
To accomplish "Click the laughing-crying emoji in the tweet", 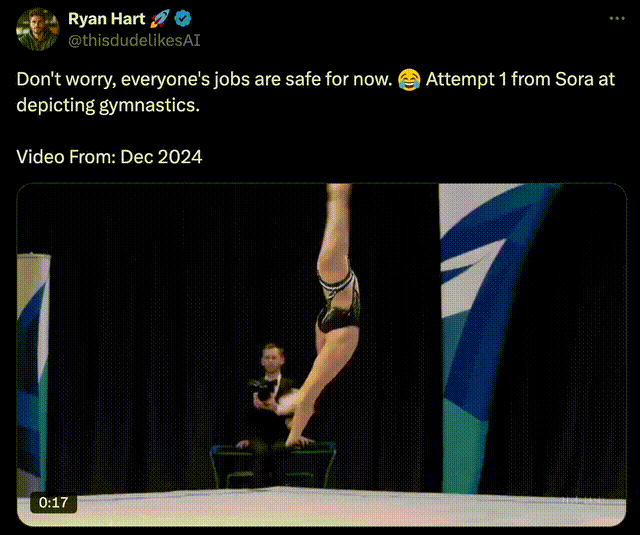I will click(x=407, y=78).
